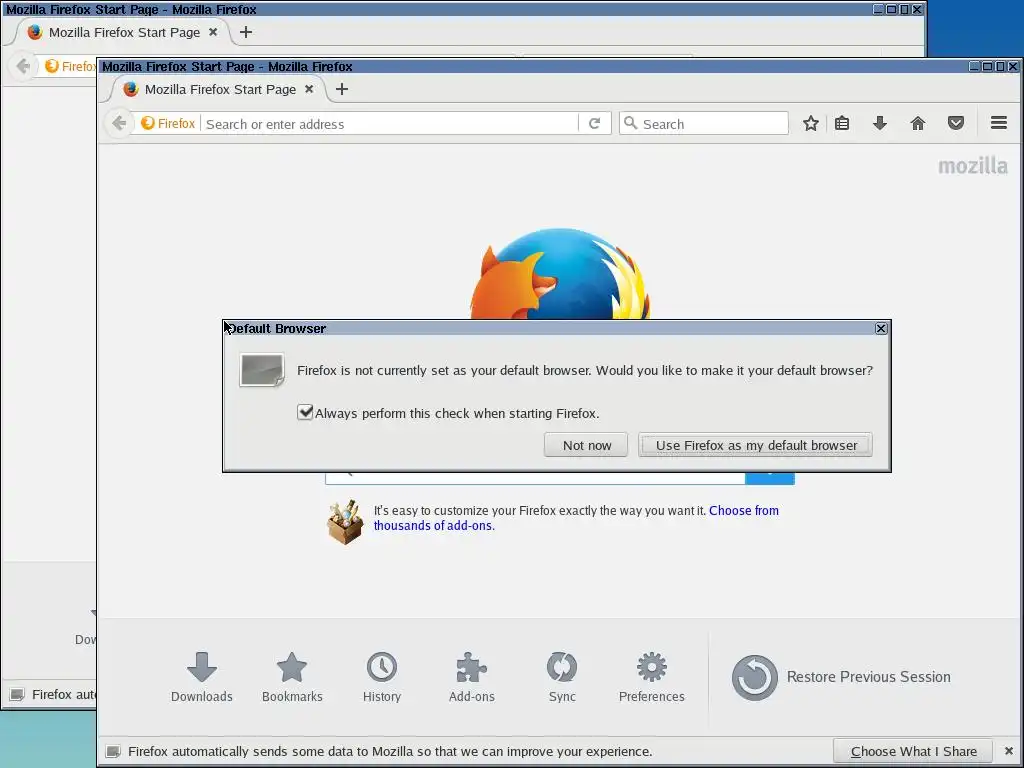The image size is (1024, 768).
Task: Click the toolbar Search field
Action: tap(703, 123)
